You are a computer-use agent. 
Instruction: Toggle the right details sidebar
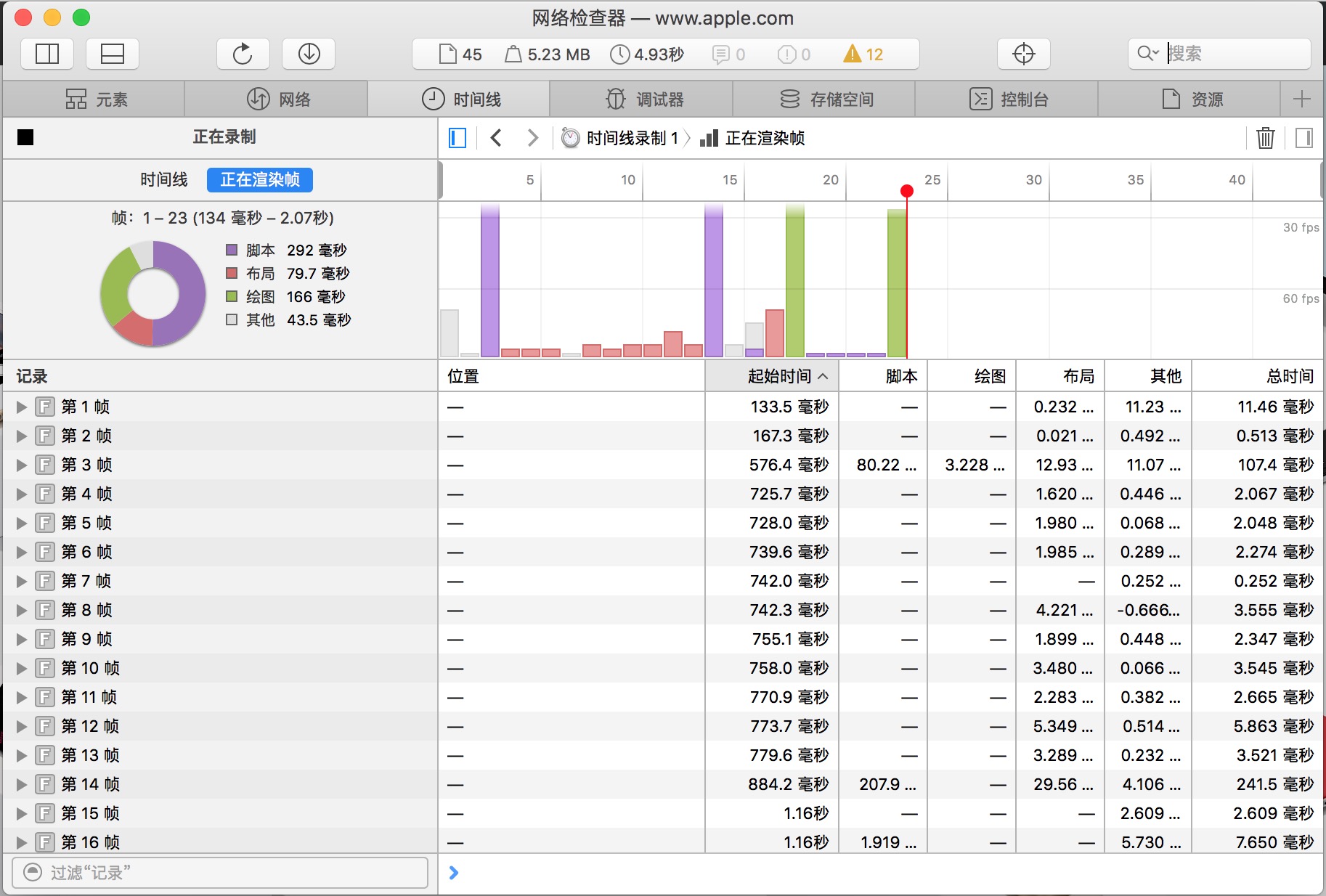(1303, 138)
